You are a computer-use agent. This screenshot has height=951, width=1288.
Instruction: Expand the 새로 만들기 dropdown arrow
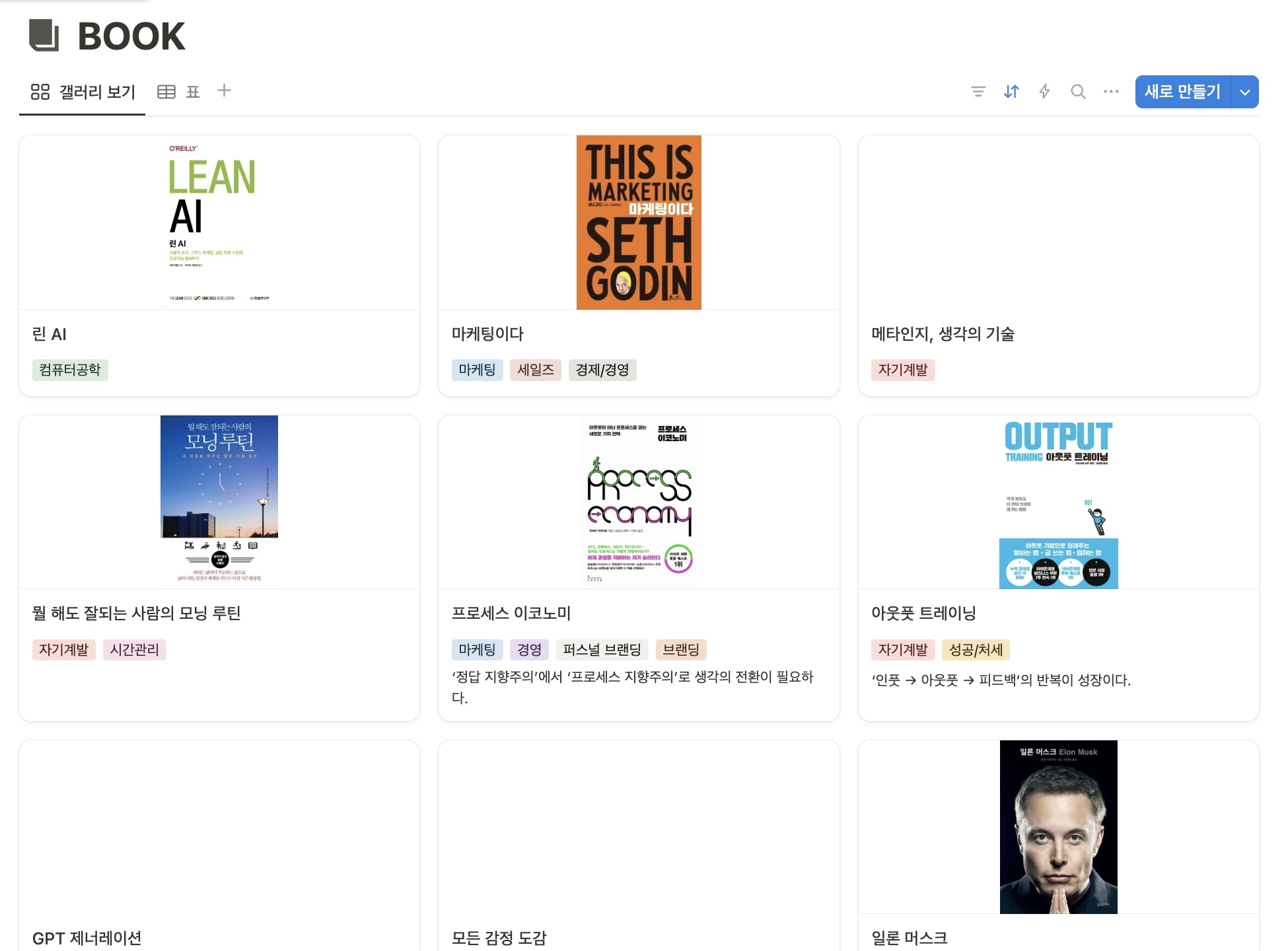click(1245, 92)
